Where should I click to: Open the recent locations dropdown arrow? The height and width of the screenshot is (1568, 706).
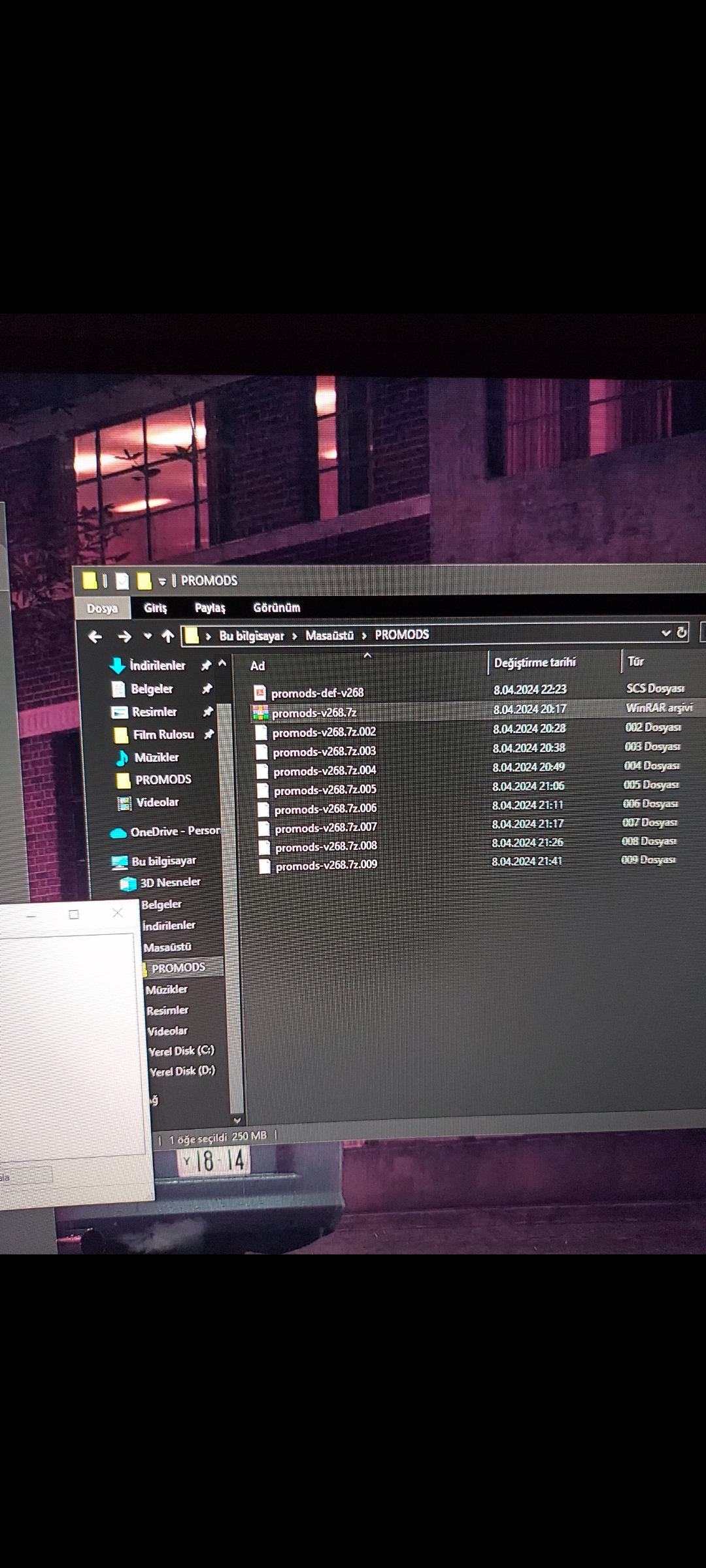[x=148, y=636]
